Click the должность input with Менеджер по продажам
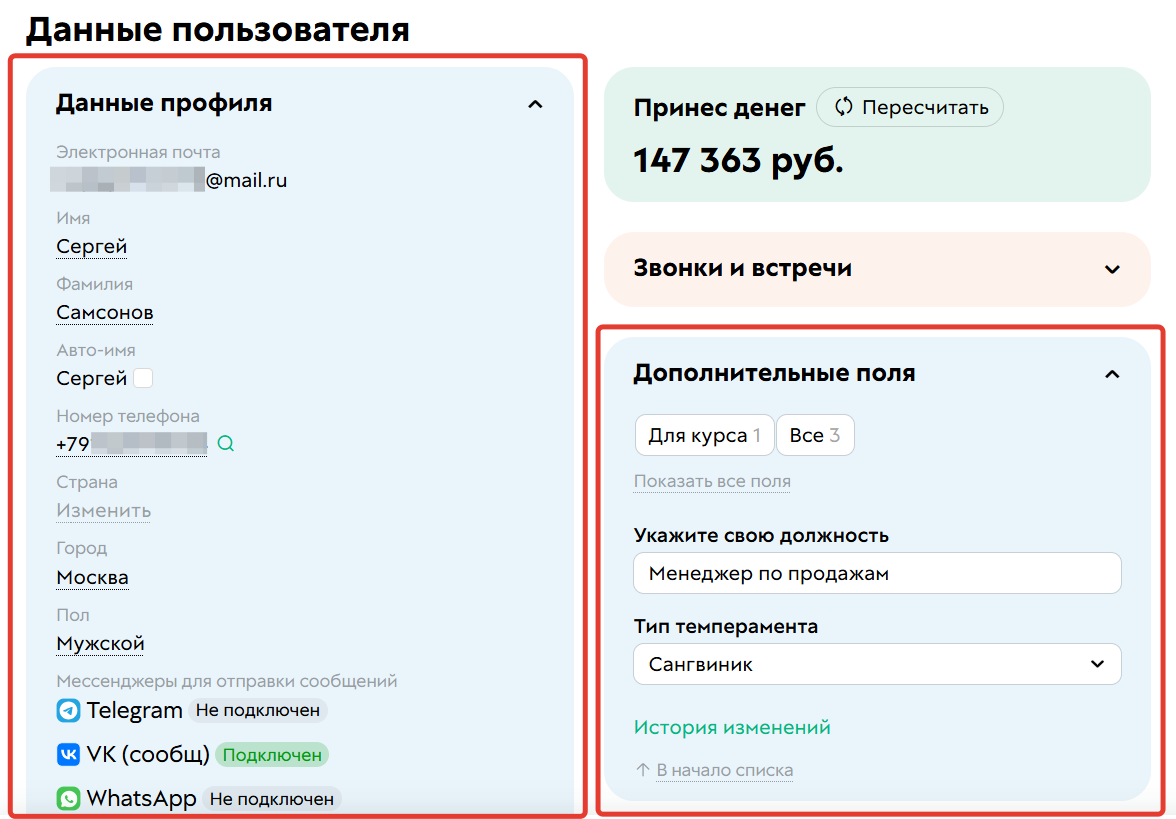Image resolution: width=1176 pixels, height=819 pixels. [x=877, y=573]
